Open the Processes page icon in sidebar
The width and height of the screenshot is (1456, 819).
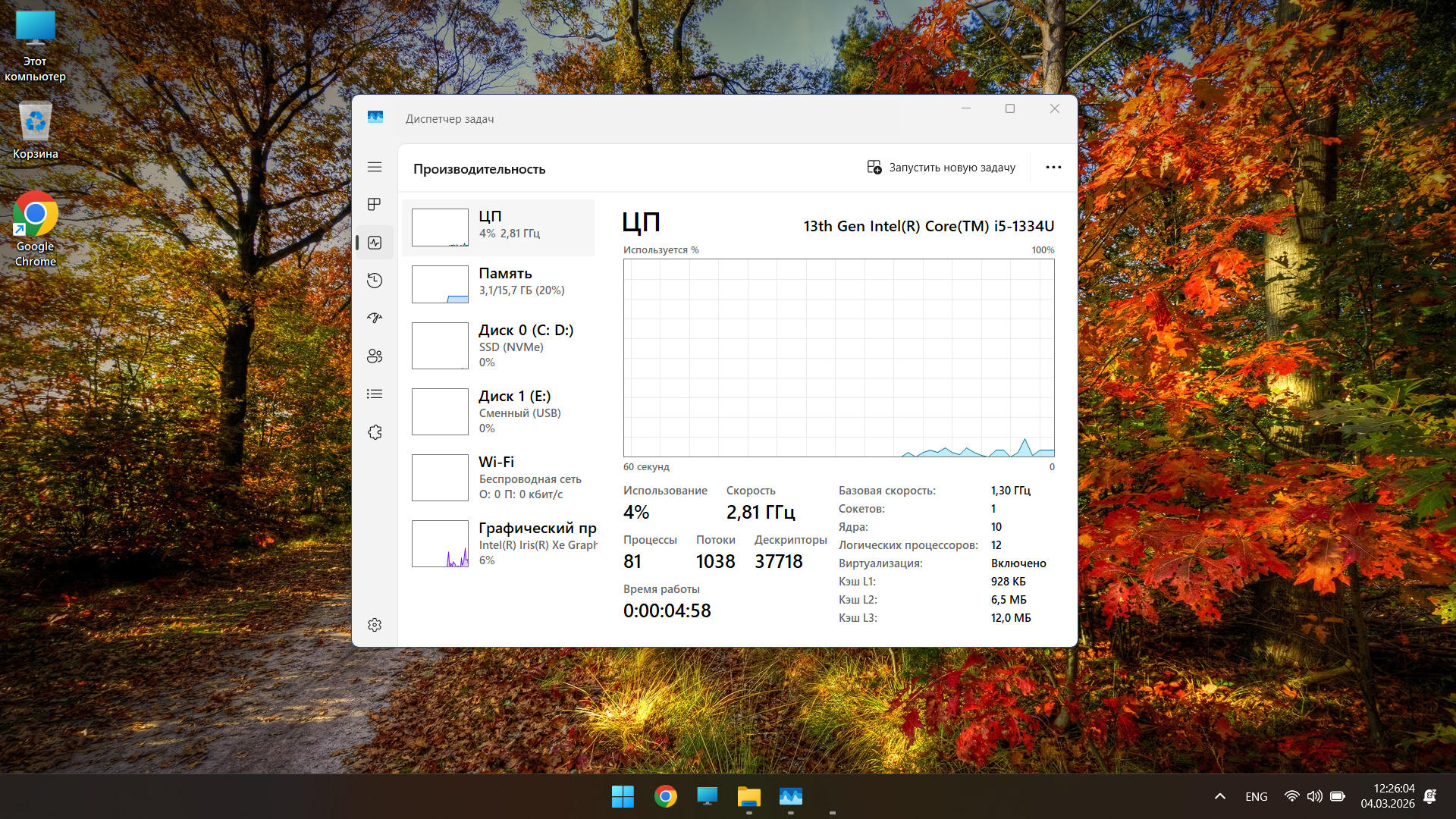(x=375, y=205)
